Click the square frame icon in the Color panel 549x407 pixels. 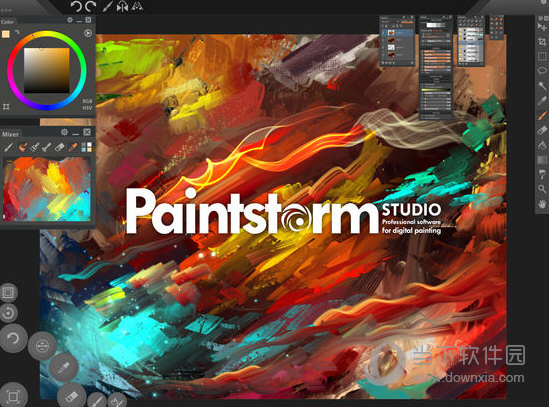(6, 106)
